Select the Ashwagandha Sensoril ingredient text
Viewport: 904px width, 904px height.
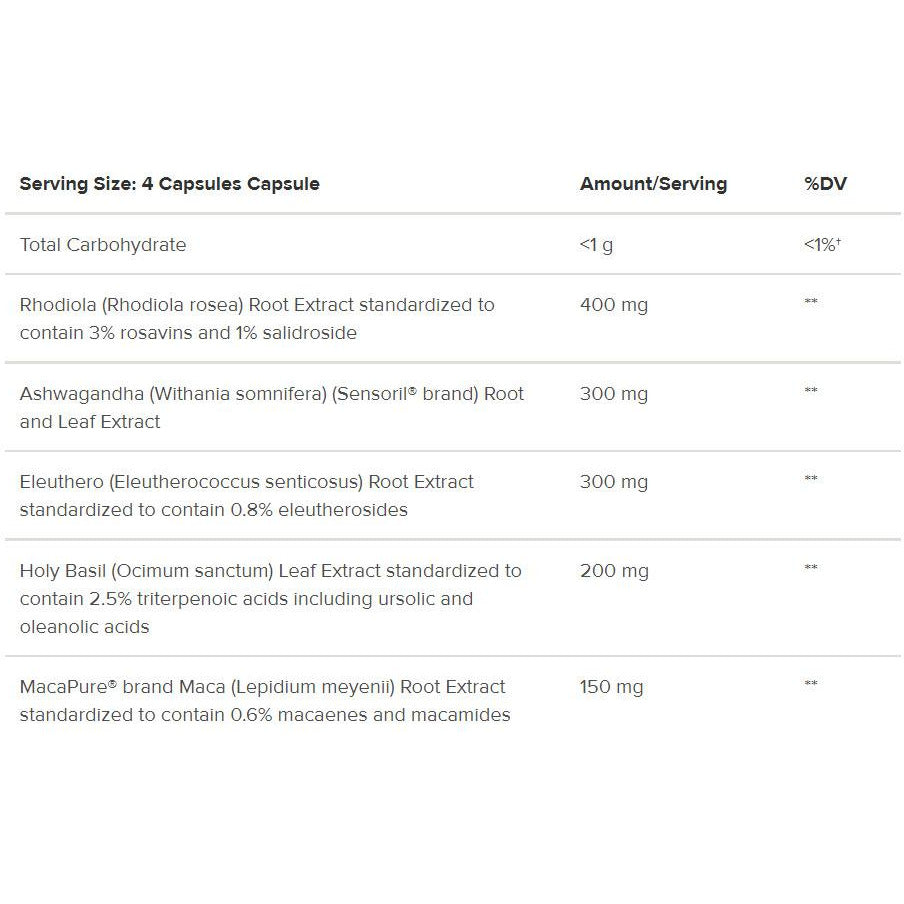point(272,408)
